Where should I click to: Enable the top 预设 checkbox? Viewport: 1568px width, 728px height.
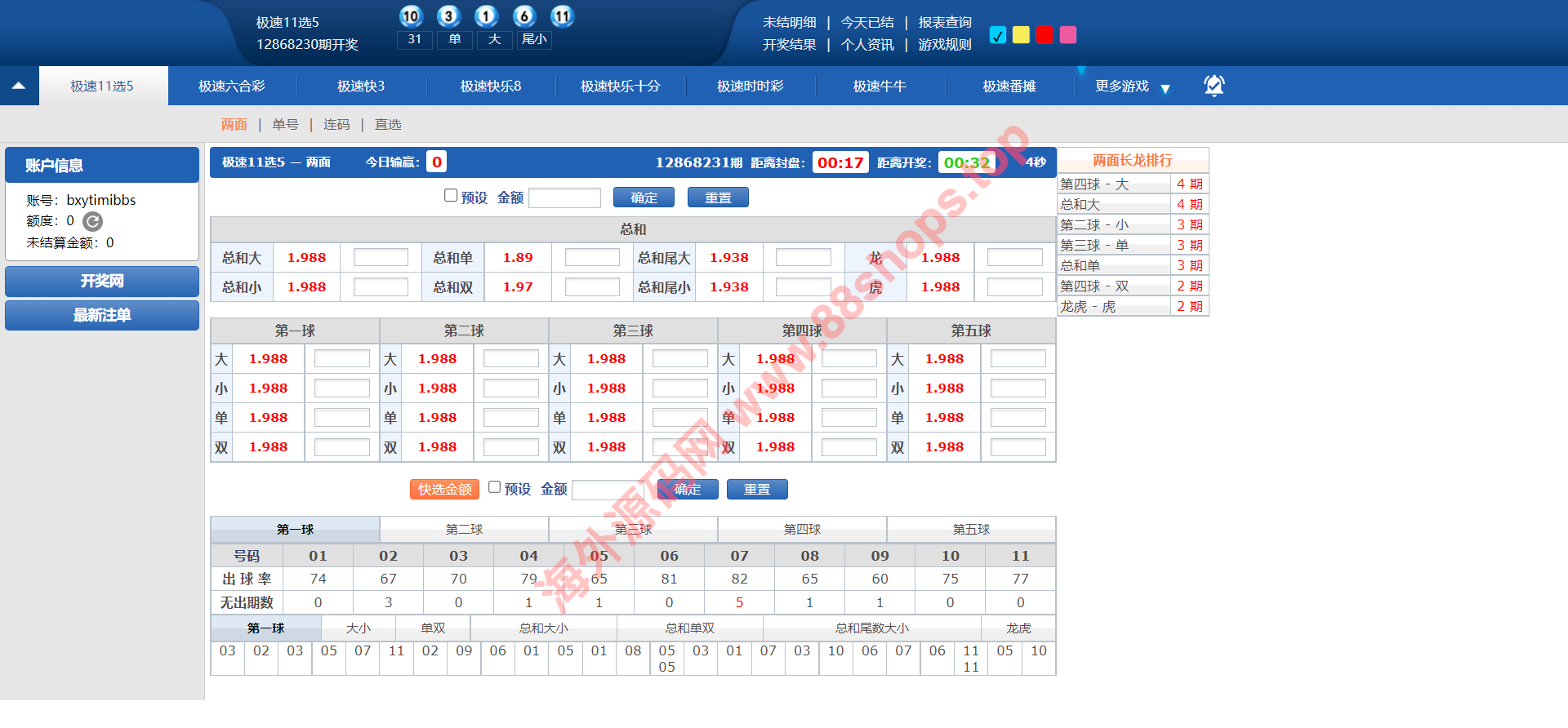[x=451, y=195]
